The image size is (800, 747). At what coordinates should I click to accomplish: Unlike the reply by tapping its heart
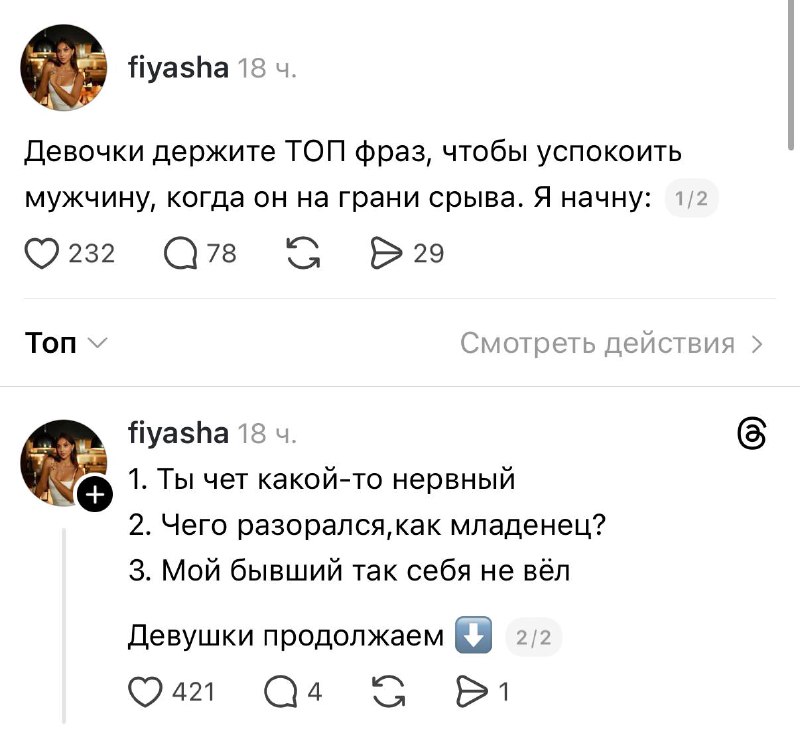[146, 691]
